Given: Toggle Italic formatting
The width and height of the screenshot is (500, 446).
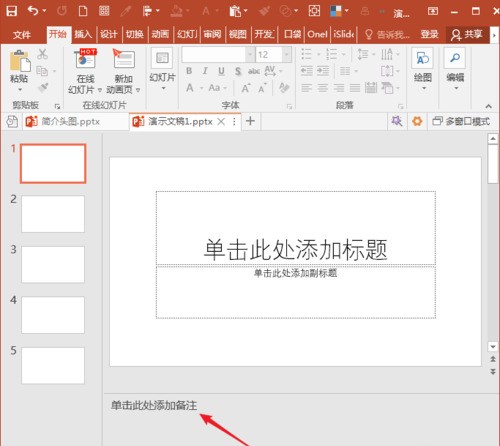Looking at the screenshot, I should (205, 71).
